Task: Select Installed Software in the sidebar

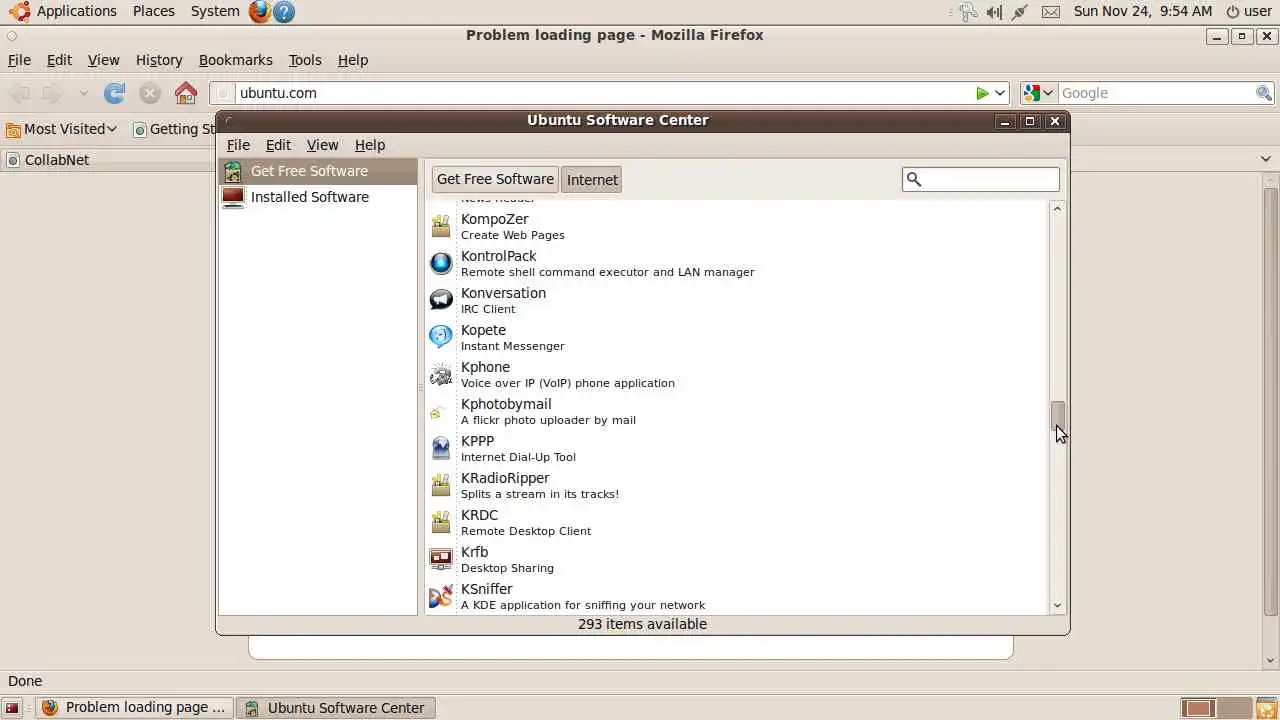Action: pyautogui.click(x=318, y=197)
